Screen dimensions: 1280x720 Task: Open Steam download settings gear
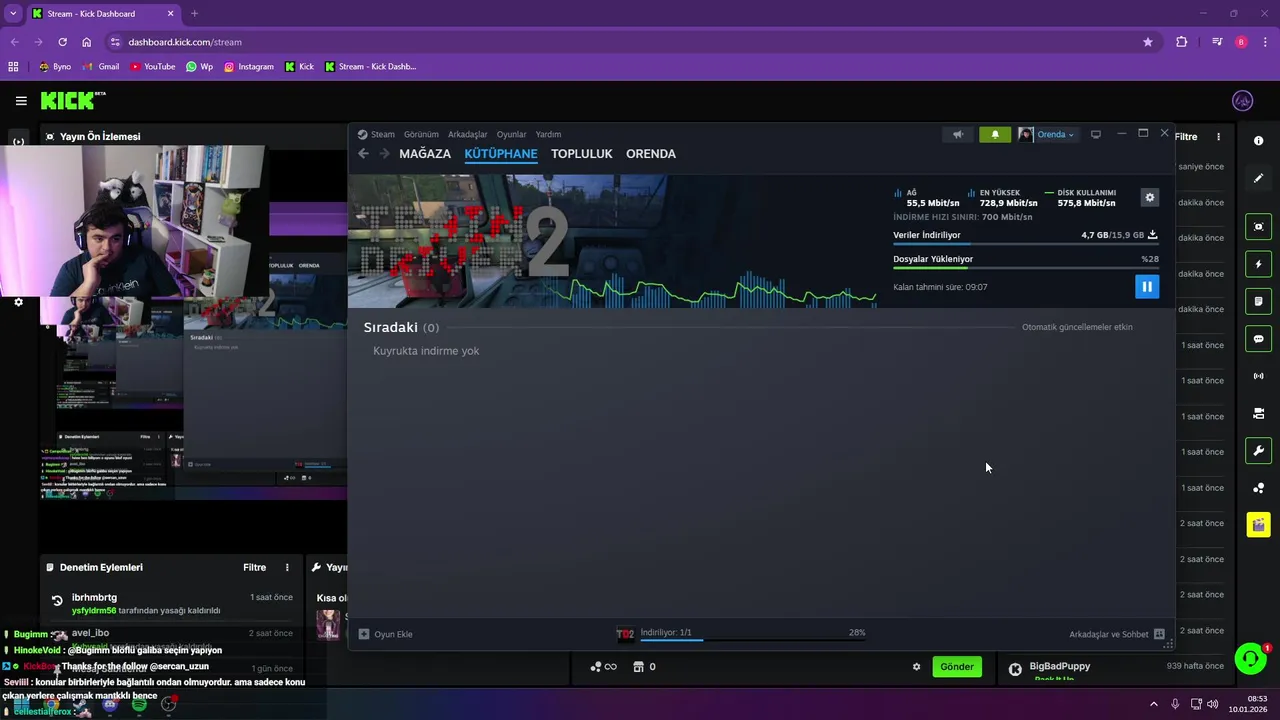(x=1150, y=198)
